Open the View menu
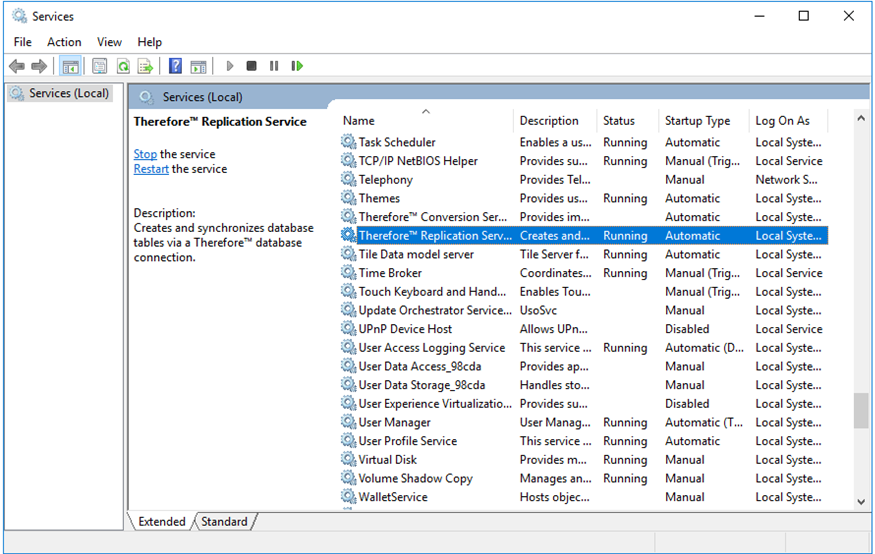The height and width of the screenshot is (554, 875). point(109,42)
